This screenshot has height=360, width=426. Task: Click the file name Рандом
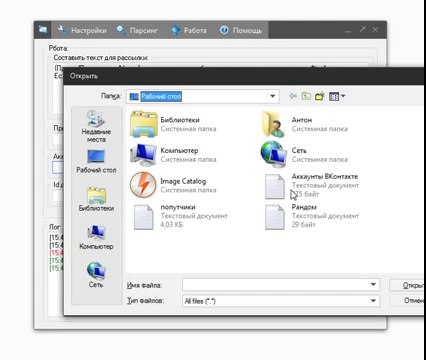[304, 207]
